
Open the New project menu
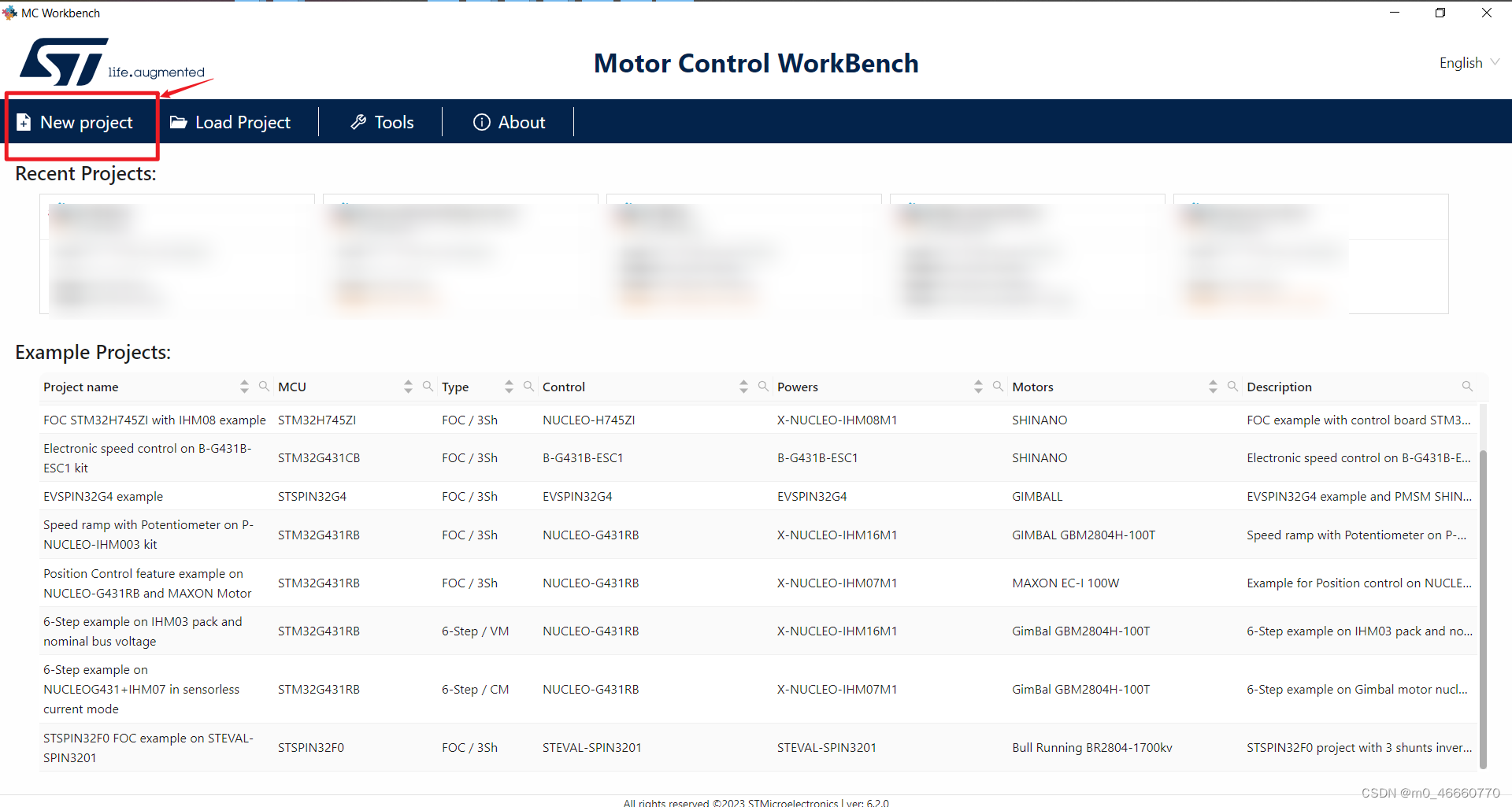coord(76,122)
